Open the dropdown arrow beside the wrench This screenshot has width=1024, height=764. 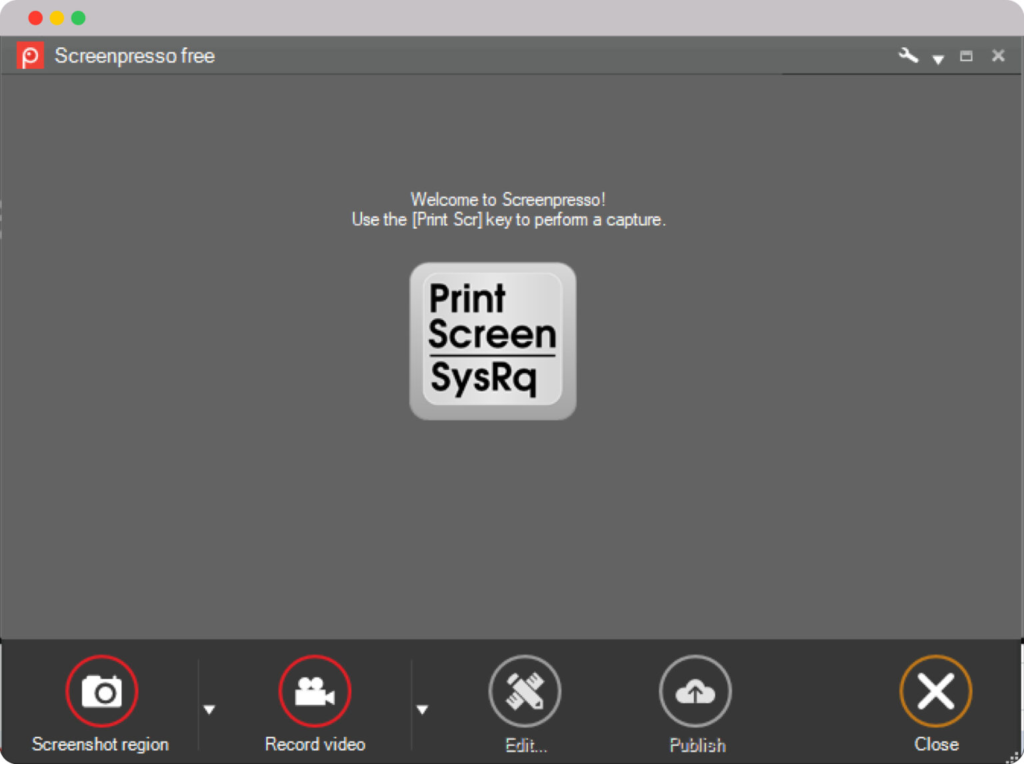pos(938,59)
